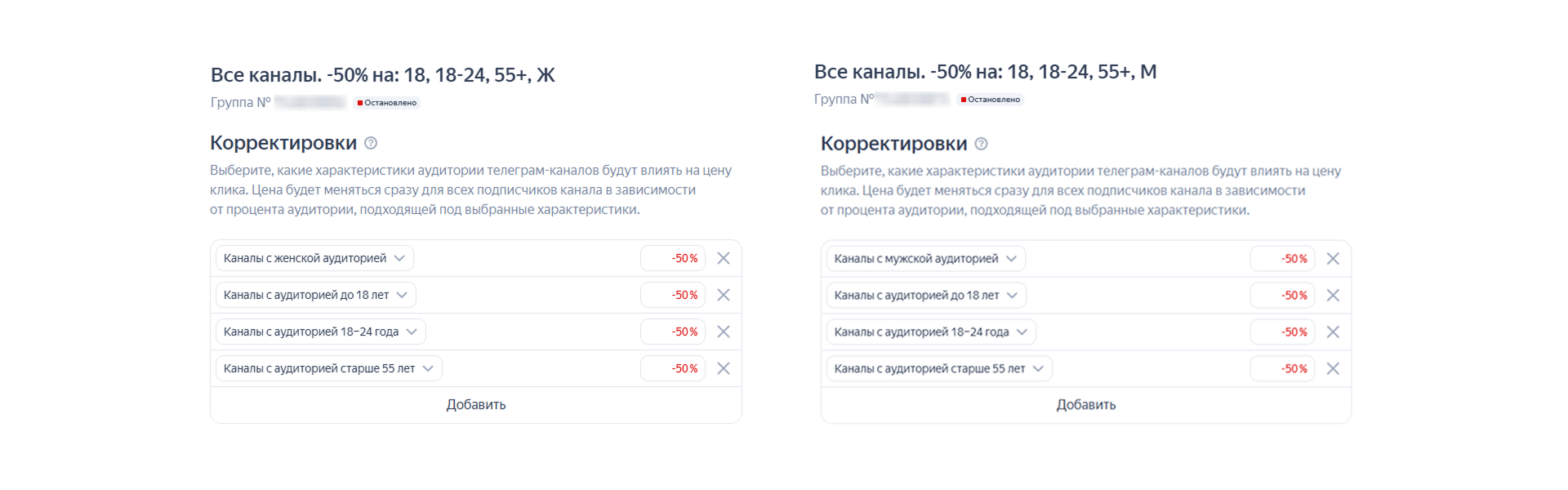Delete left panel старше 55 лет adjustment
This screenshot has height=490, width=1568.
[x=724, y=368]
